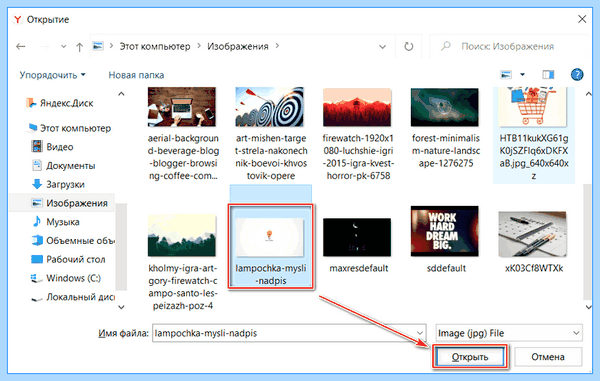Image resolution: width=600 pixels, height=381 pixels.
Task: Expand the address bar history dropdown
Action: click(x=382, y=47)
